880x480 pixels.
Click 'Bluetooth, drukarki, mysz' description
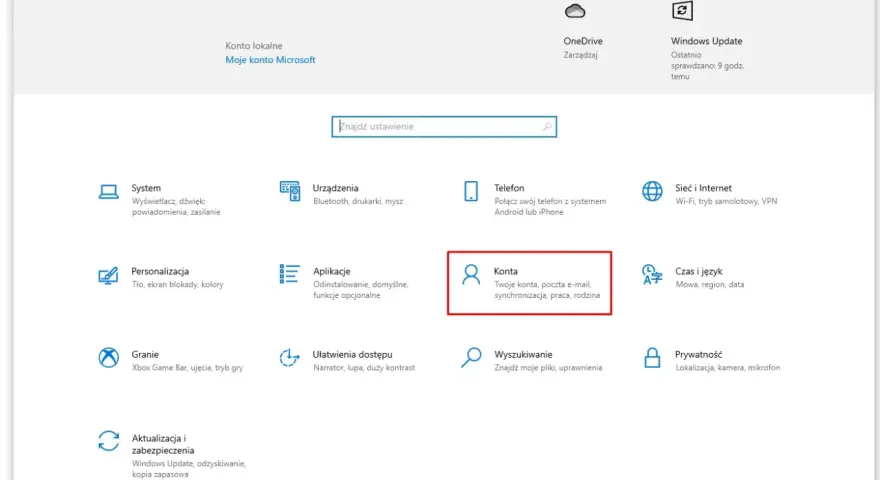(x=358, y=201)
